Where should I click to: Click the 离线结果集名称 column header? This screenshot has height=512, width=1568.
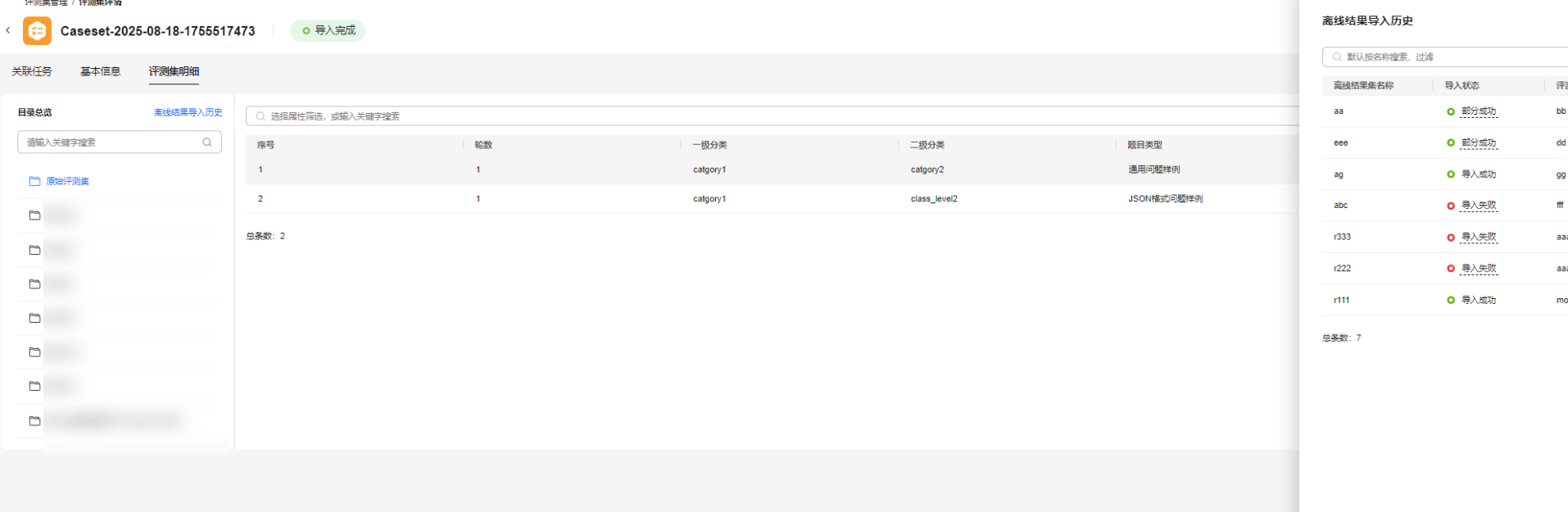pos(1363,85)
